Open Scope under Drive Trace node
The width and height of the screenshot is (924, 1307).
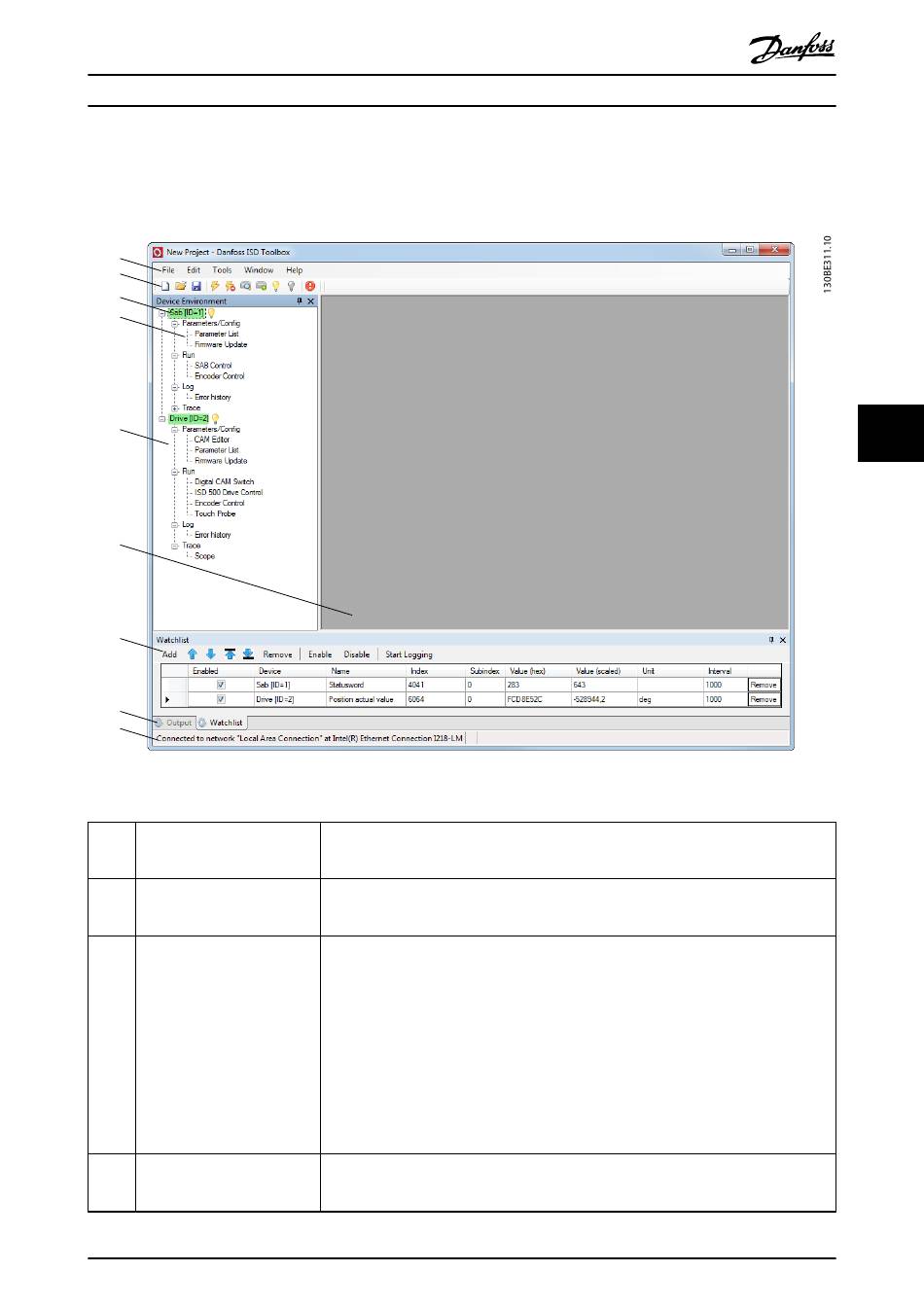(204, 556)
